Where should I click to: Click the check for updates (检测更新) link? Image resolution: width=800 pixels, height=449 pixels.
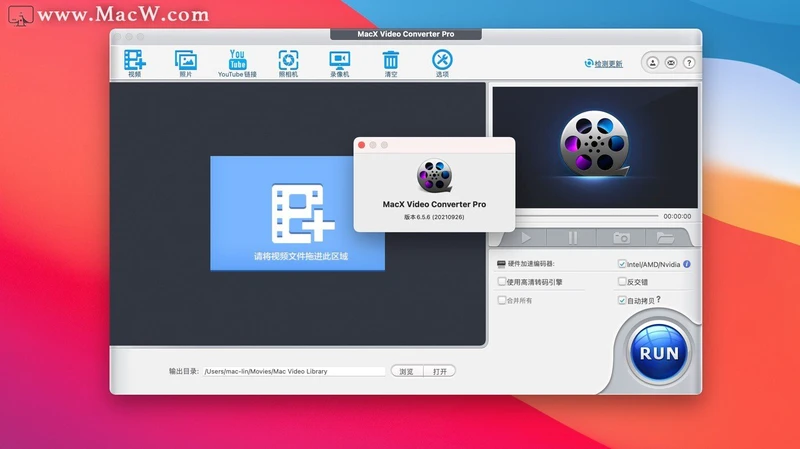pyautogui.click(x=604, y=64)
